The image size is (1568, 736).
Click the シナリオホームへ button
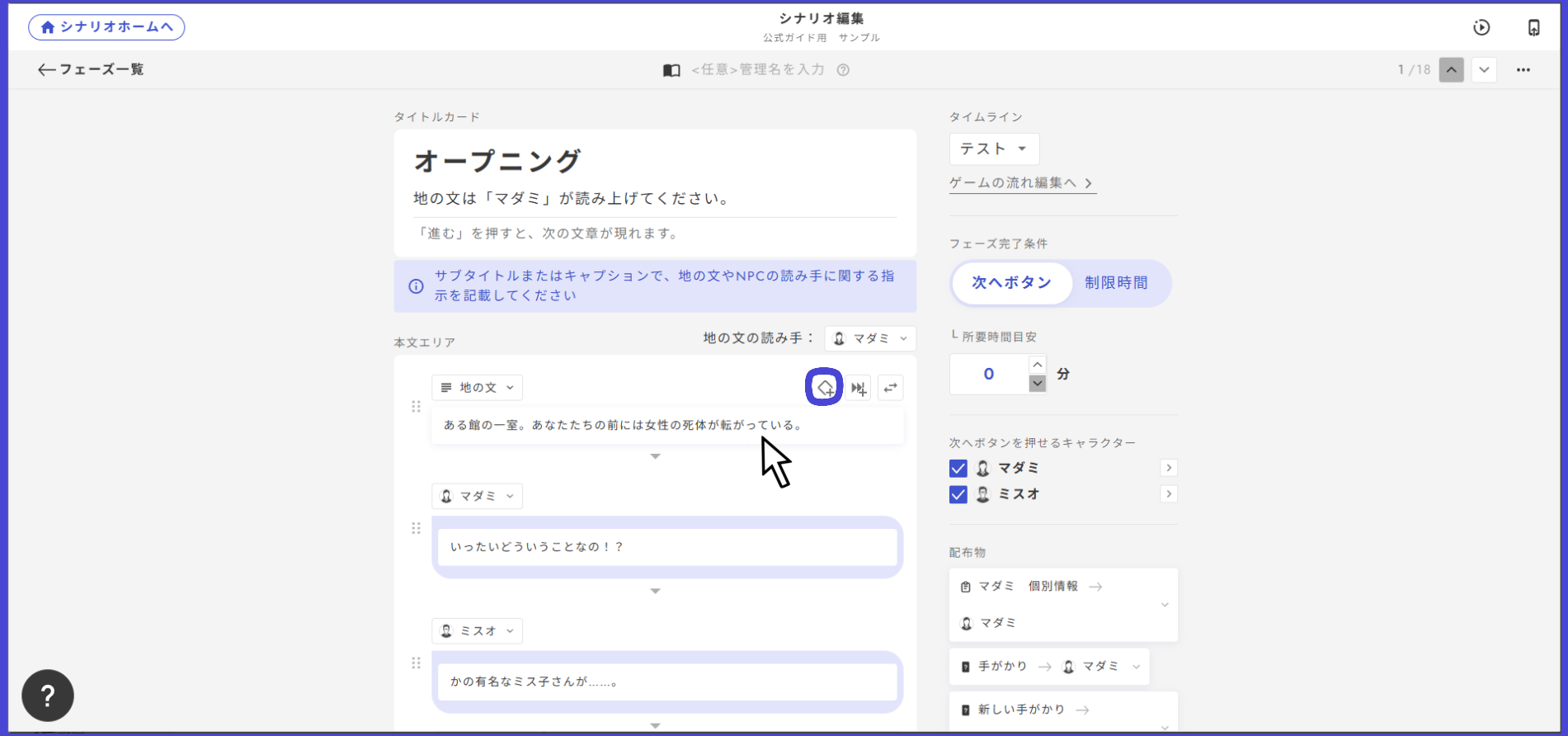pos(106,27)
